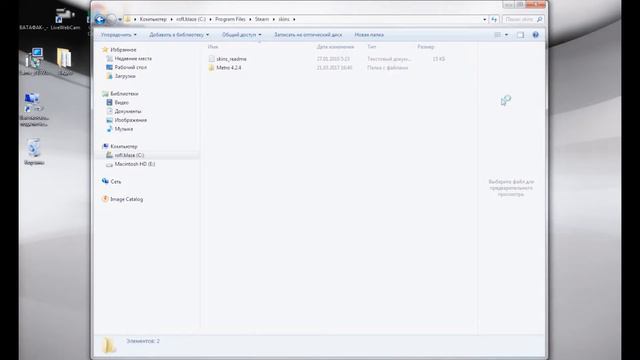Select the folder icon on the desktop
The height and width of the screenshot is (360, 640).
click(x=64, y=61)
